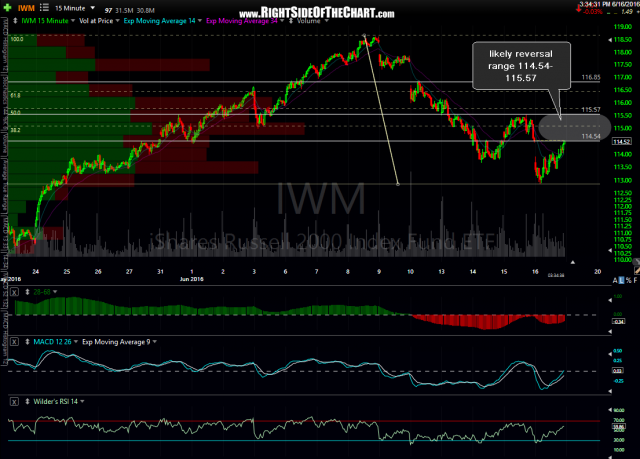Open the Vol at Price indicator dropdown
Image resolution: width=640 pixels, height=459 pixels.
[x=118, y=21]
